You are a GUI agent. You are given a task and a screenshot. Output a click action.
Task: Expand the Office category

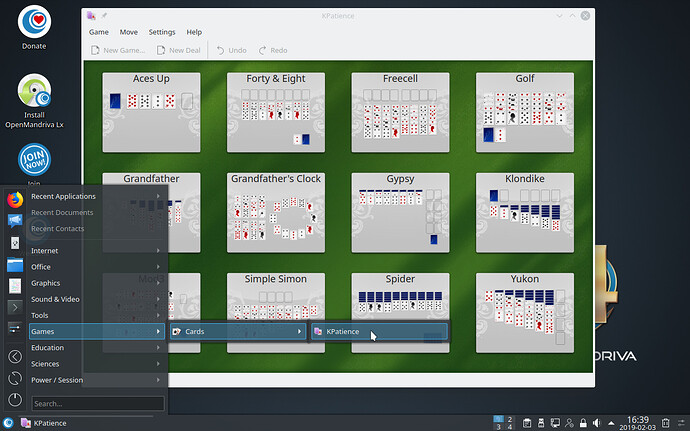pyautogui.click(x=96, y=267)
